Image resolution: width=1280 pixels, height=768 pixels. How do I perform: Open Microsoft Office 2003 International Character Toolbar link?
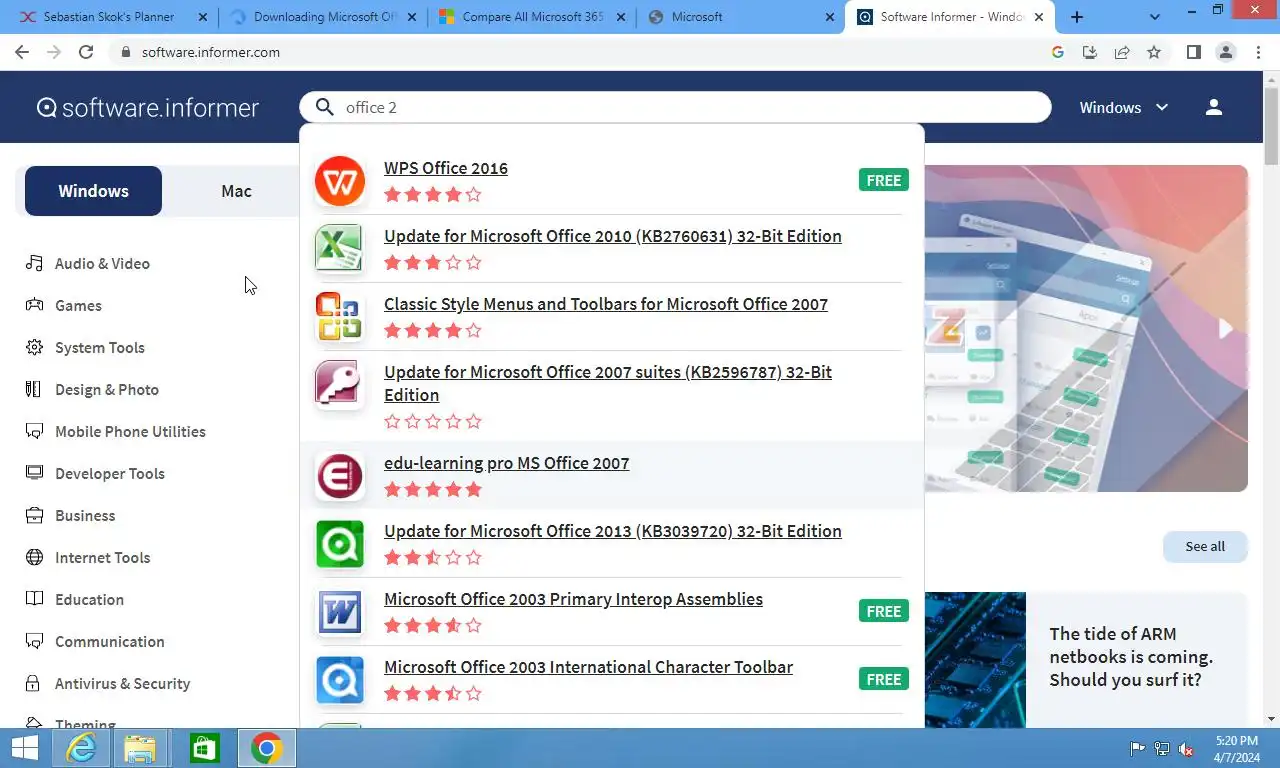(x=588, y=667)
